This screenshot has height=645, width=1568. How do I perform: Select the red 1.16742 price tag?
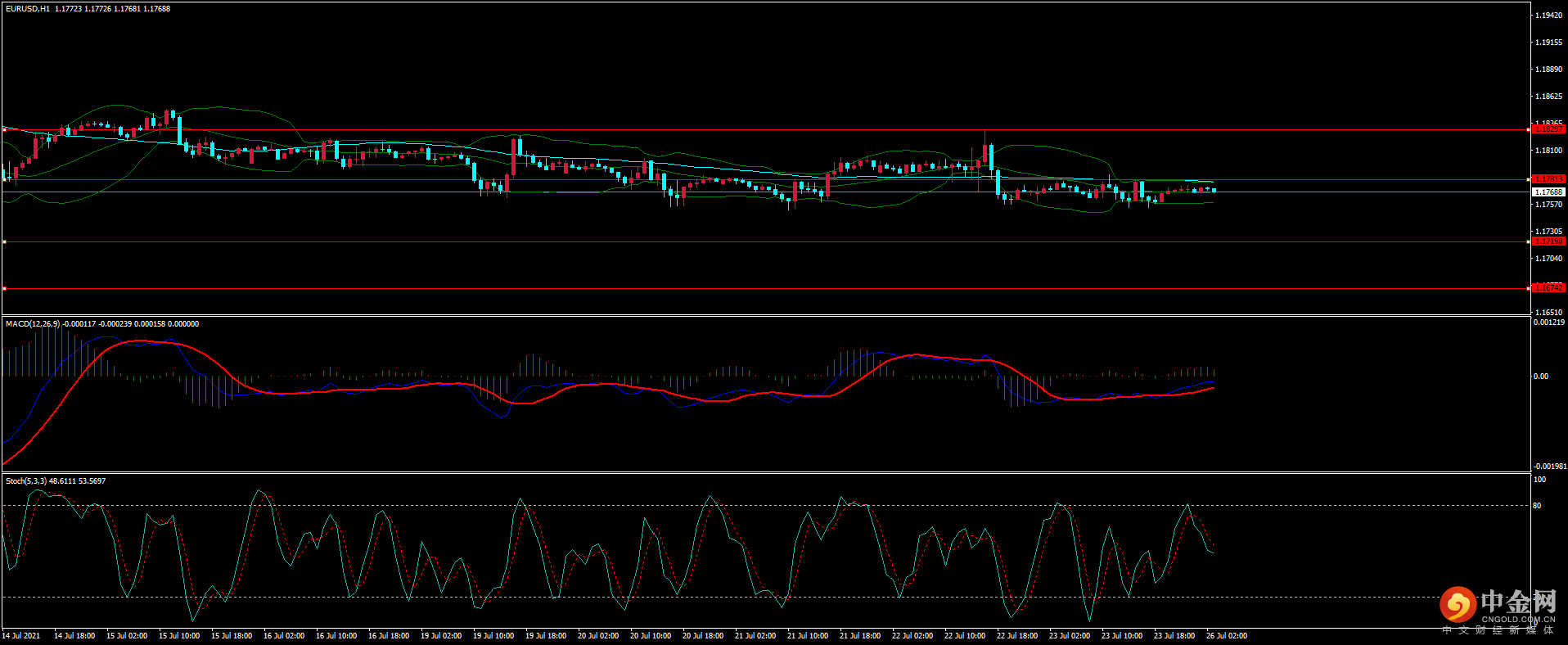click(x=1548, y=288)
